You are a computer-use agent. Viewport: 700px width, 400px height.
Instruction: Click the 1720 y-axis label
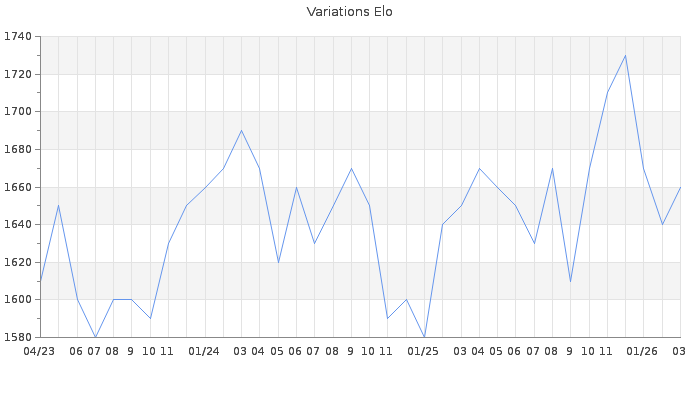(18, 75)
